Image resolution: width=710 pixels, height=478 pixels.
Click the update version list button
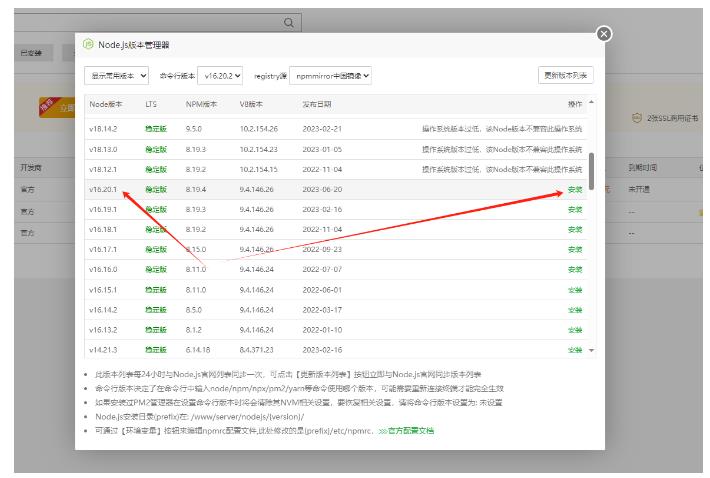pyautogui.click(x=566, y=75)
